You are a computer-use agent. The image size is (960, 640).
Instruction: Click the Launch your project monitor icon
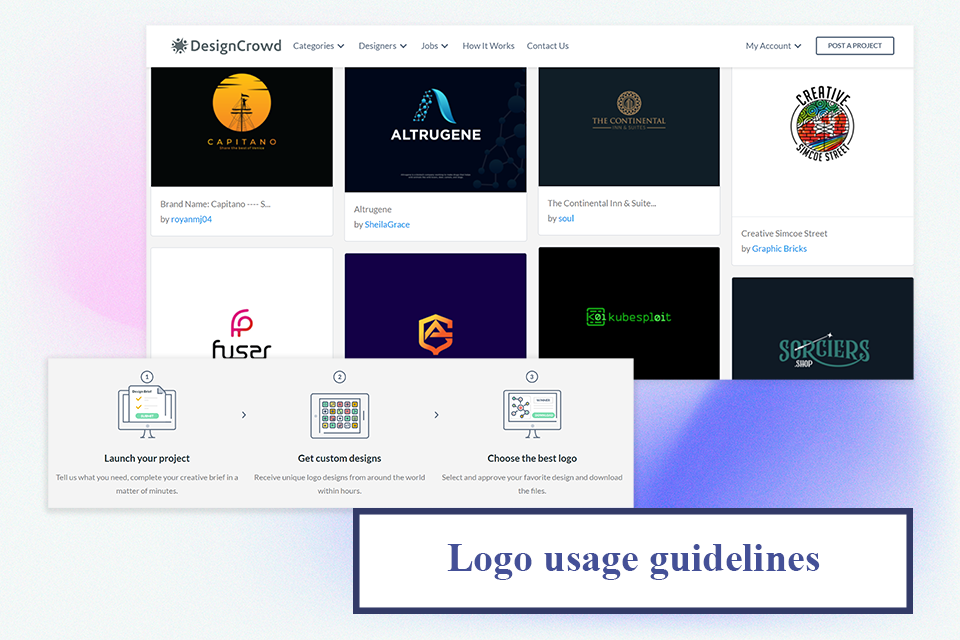tap(147, 411)
